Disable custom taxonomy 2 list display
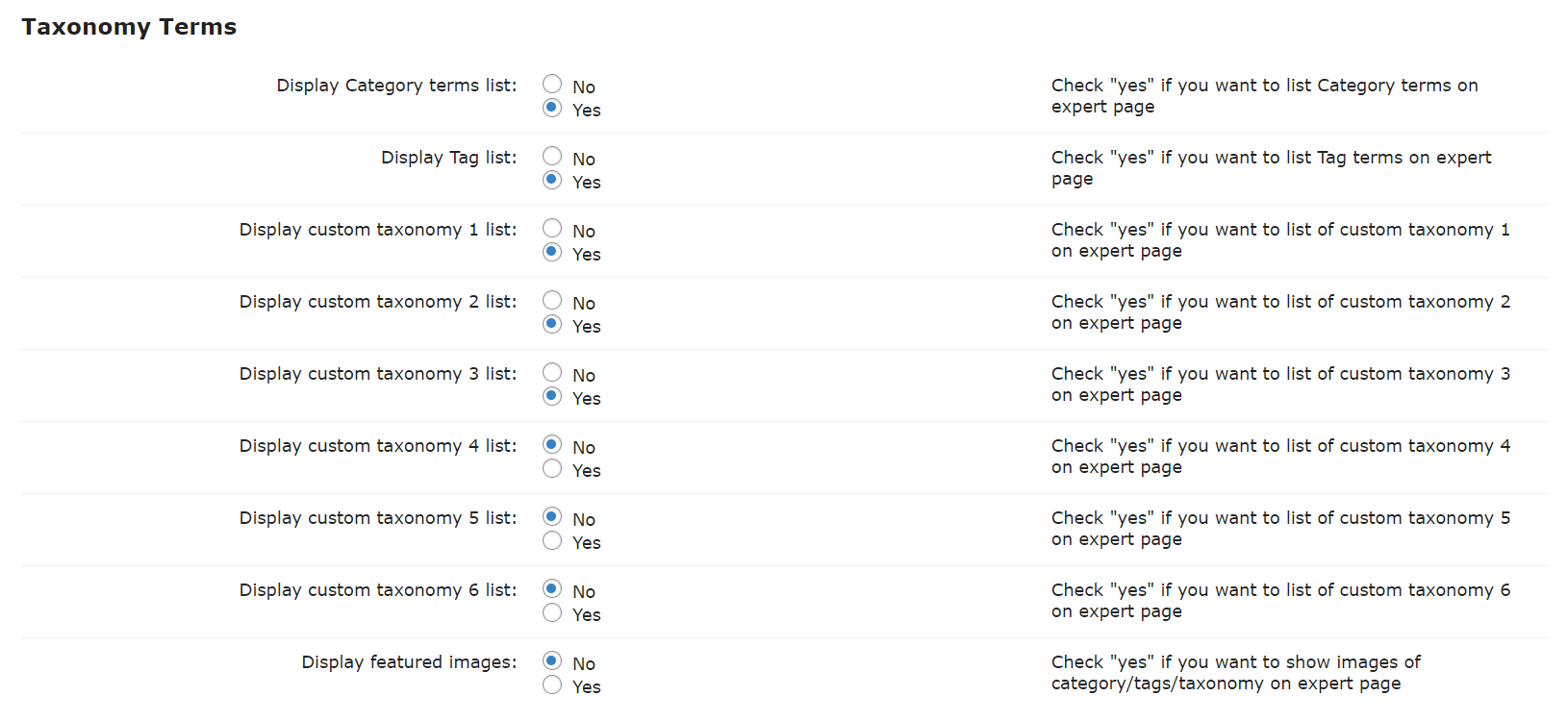Screen dimensions: 1568x721 click(x=552, y=301)
